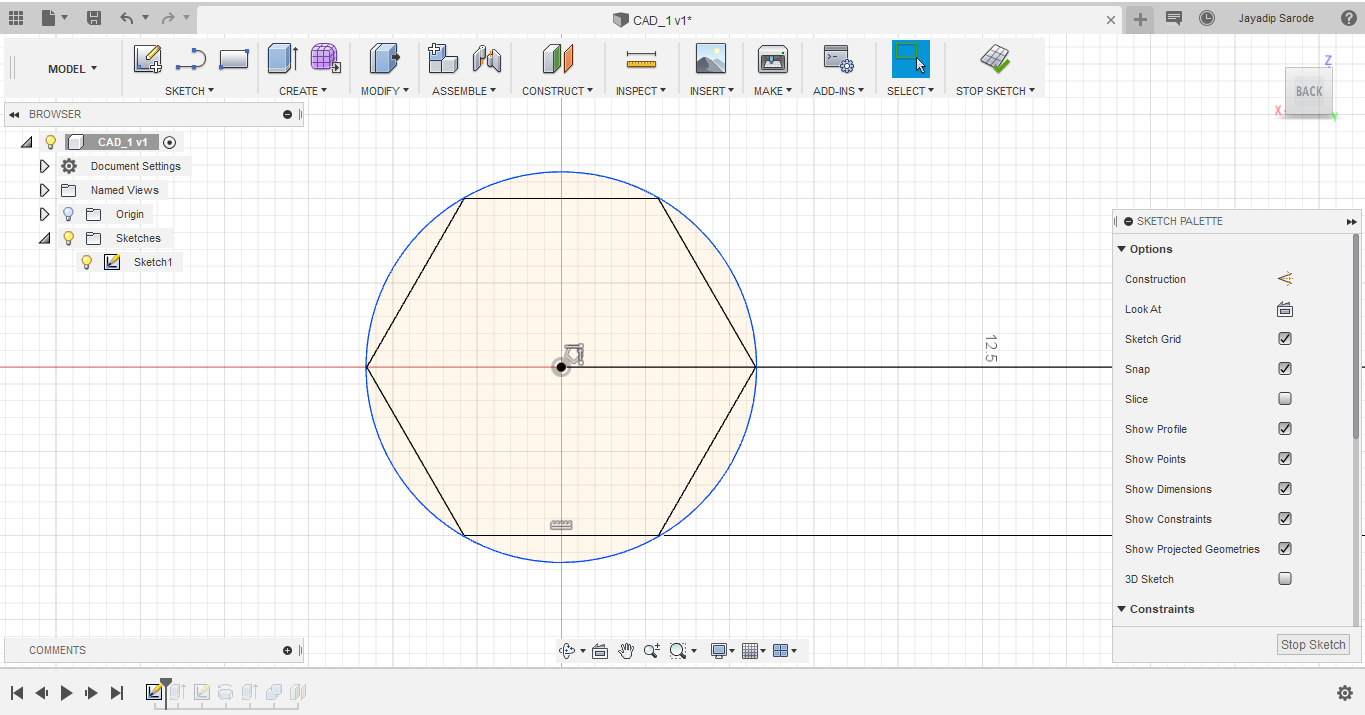Hide Sketch1 using its lightbulb icon
This screenshot has width=1365, height=715.
[x=87, y=262]
